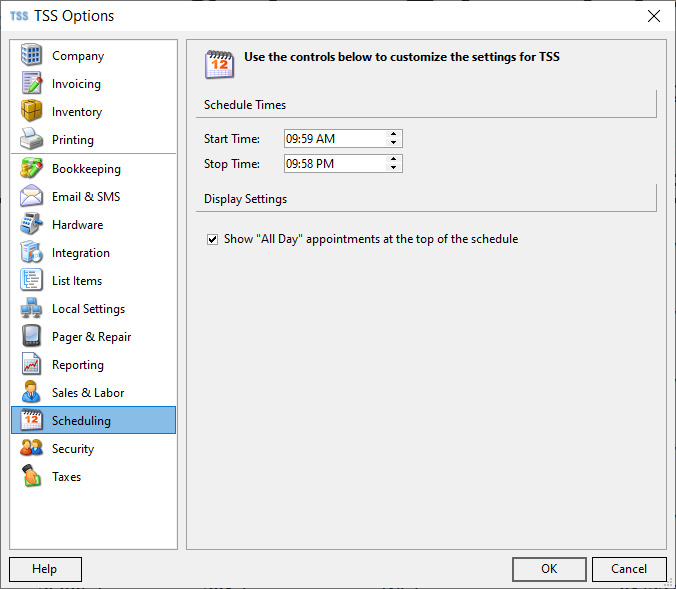The height and width of the screenshot is (589, 676).
Task: Click the Taxes hand icon
Action: click(x=31, y=476)
